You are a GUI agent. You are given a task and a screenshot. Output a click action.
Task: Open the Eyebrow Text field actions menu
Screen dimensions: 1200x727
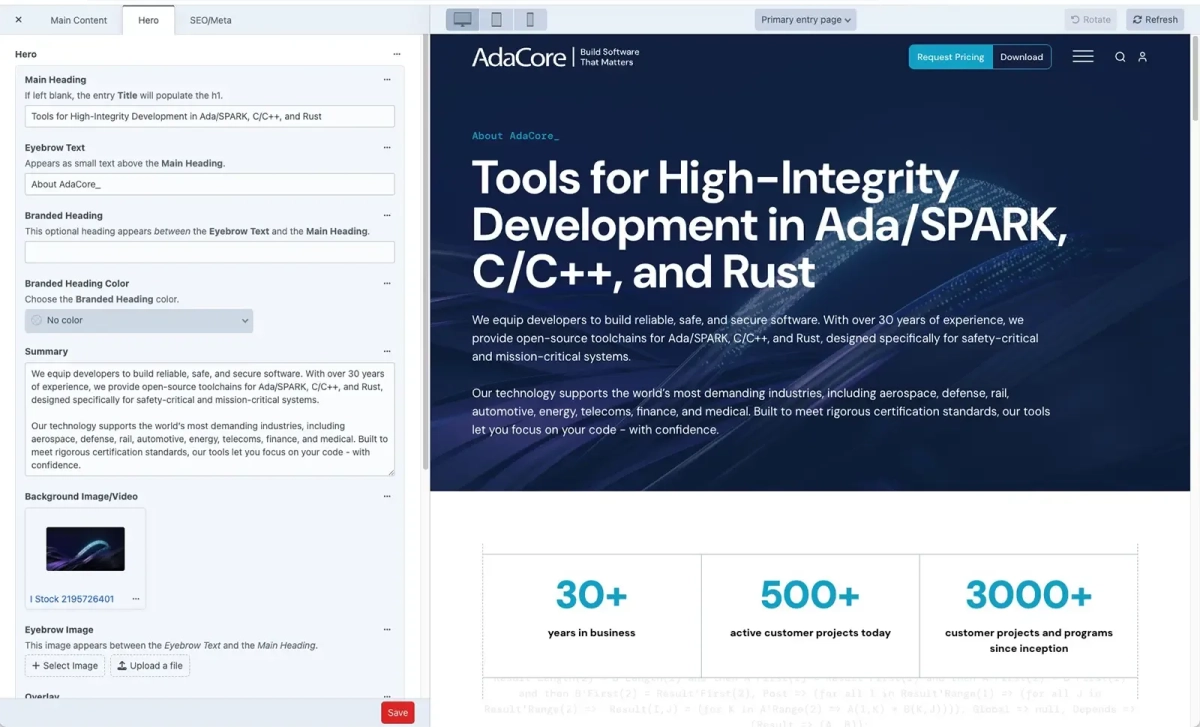tap(387, 147)
